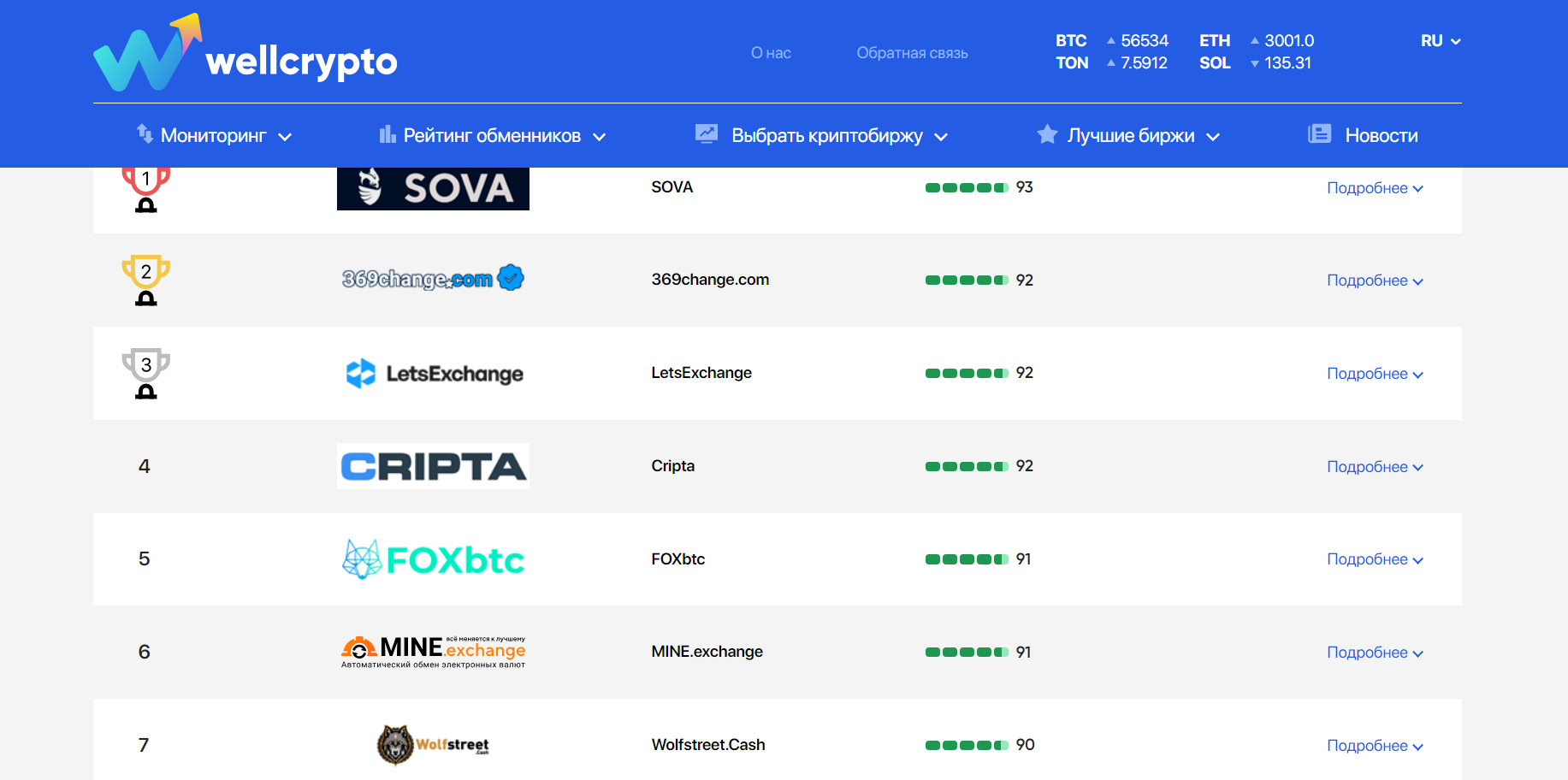Click the Wolfstreet.Cash exchanger name
Viewport: 1568px width, 780px height.
coord(708,745)
